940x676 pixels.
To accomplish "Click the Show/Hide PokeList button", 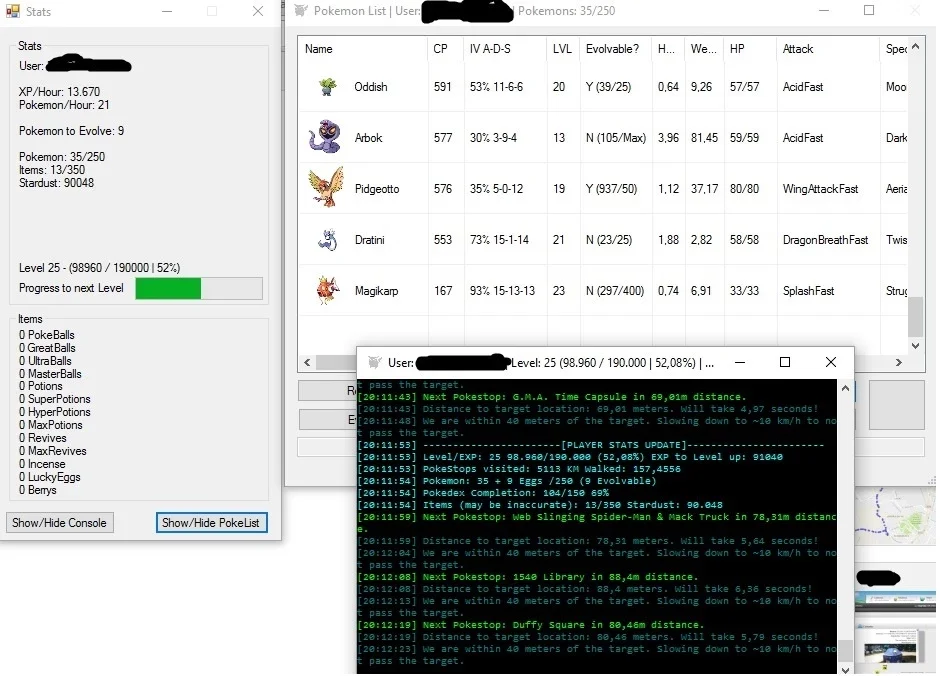I will pos(211,523).
